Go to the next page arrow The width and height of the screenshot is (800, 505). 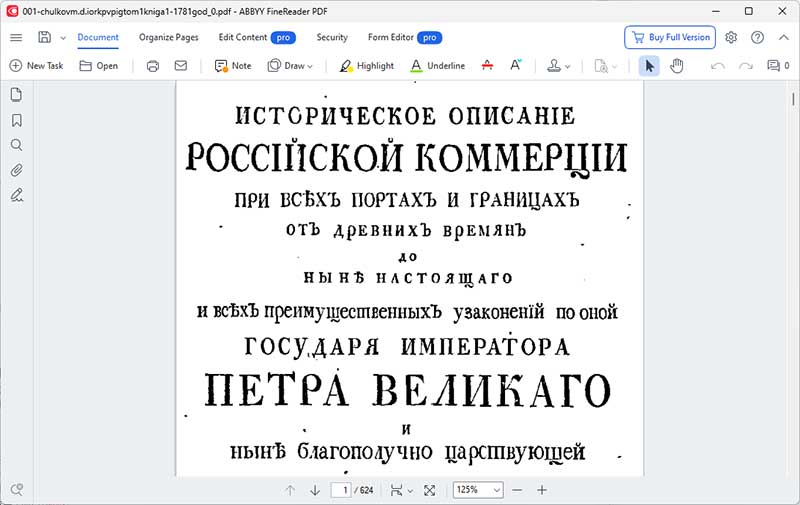(315, 490)
